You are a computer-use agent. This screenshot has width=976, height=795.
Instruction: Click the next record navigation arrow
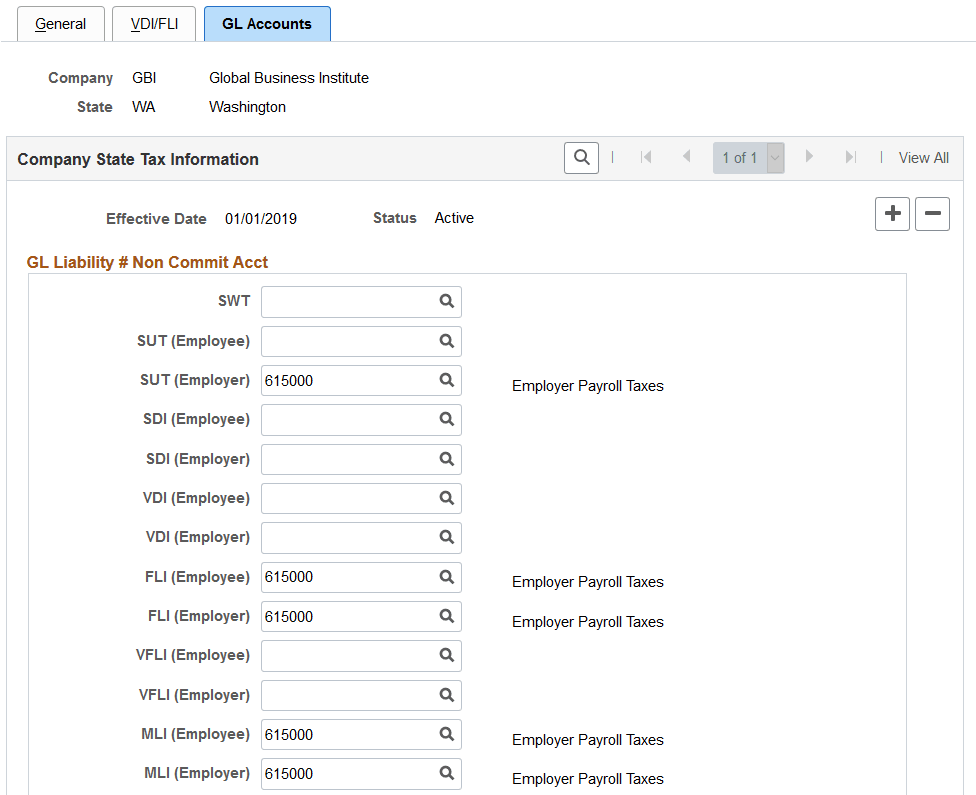[x=809, y=157]
